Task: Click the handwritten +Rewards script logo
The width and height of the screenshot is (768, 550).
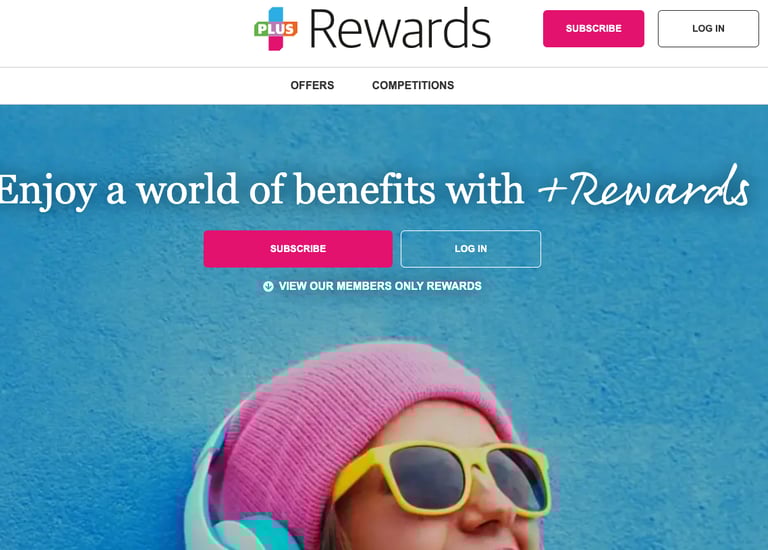Action: click(x=644, y=186)
